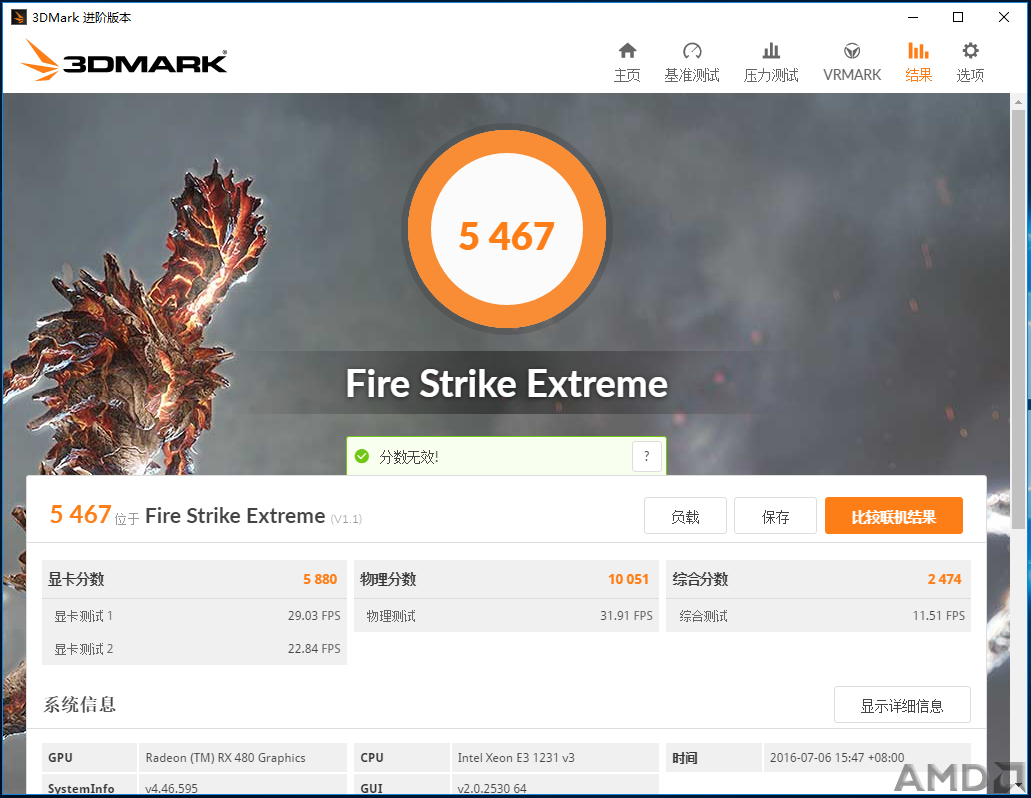Click the timestamp 2016-07-06 15:47 +08:00

click(837, 758)
